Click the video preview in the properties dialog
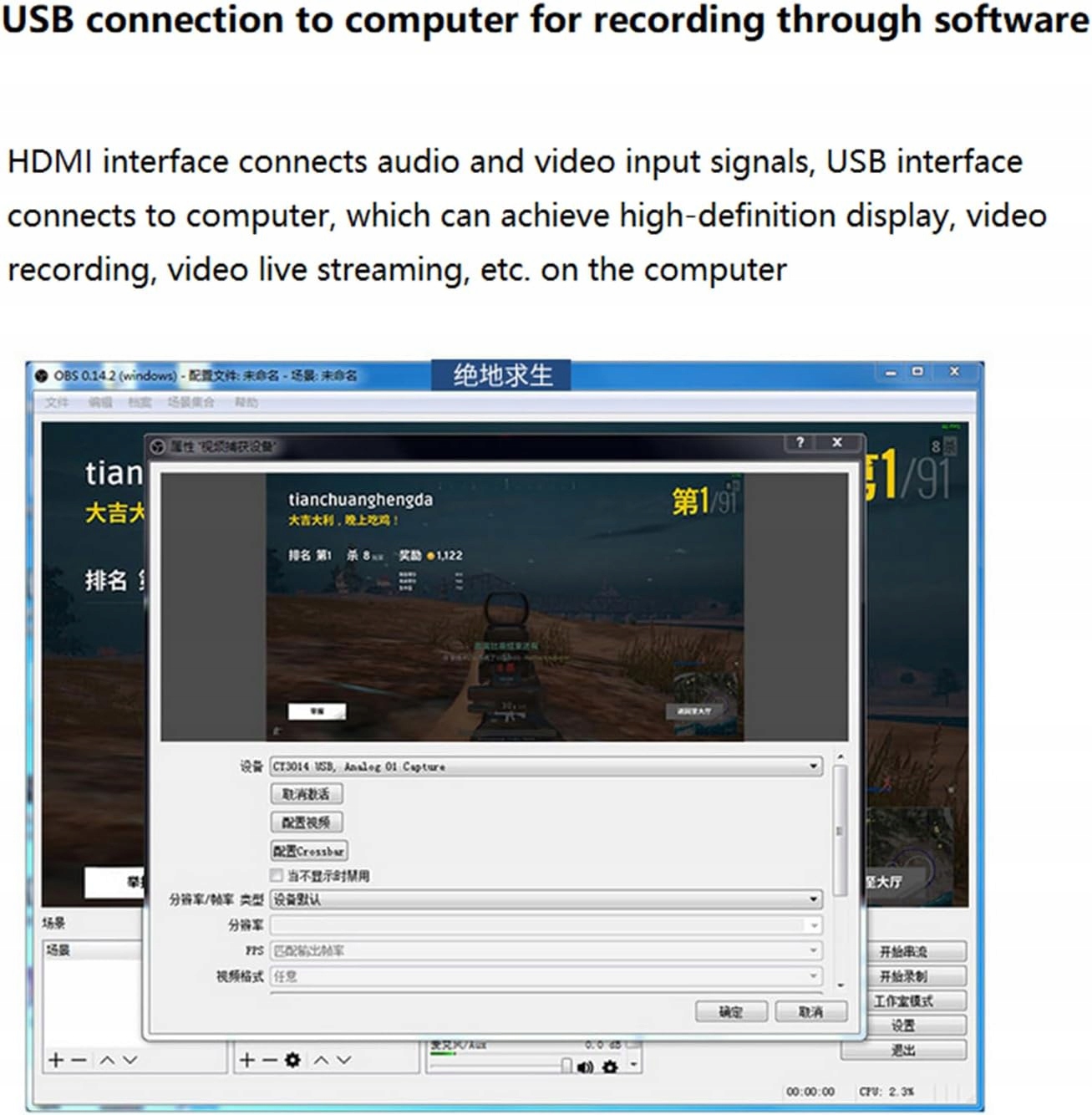The width and height of the screenshot is (1092, 1115). (504, 607)
